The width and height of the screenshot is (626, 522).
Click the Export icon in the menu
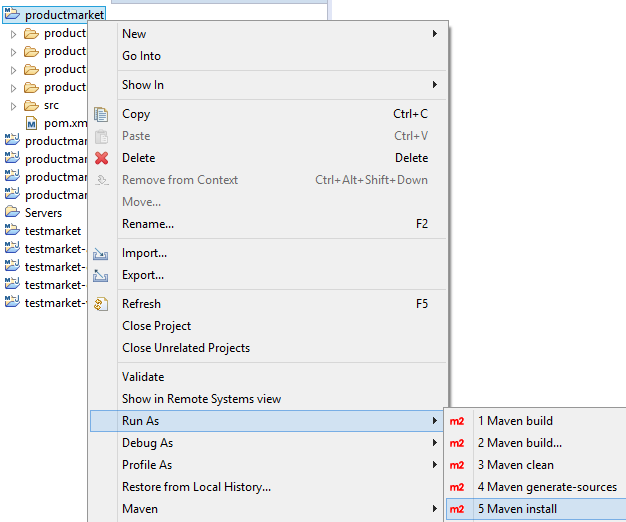[x=101, y=276]
